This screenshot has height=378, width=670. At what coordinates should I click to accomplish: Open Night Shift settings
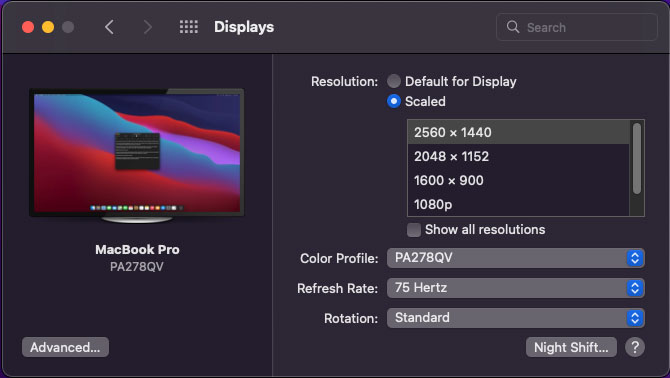(571, 347)
